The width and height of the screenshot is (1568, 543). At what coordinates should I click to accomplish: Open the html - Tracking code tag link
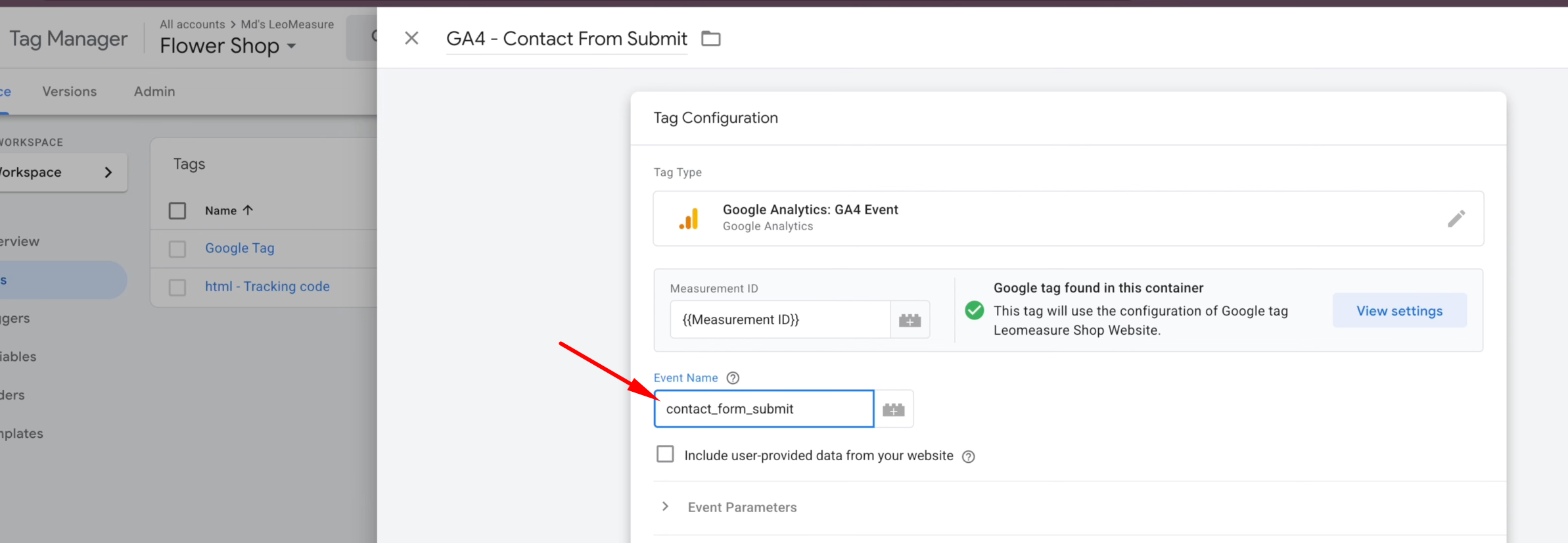coord(267,287)
